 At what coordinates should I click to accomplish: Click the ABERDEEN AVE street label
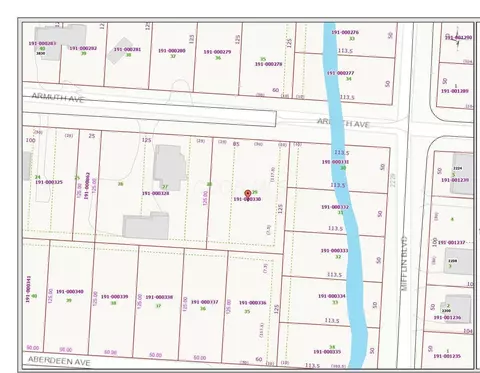(x=59, y=361)
